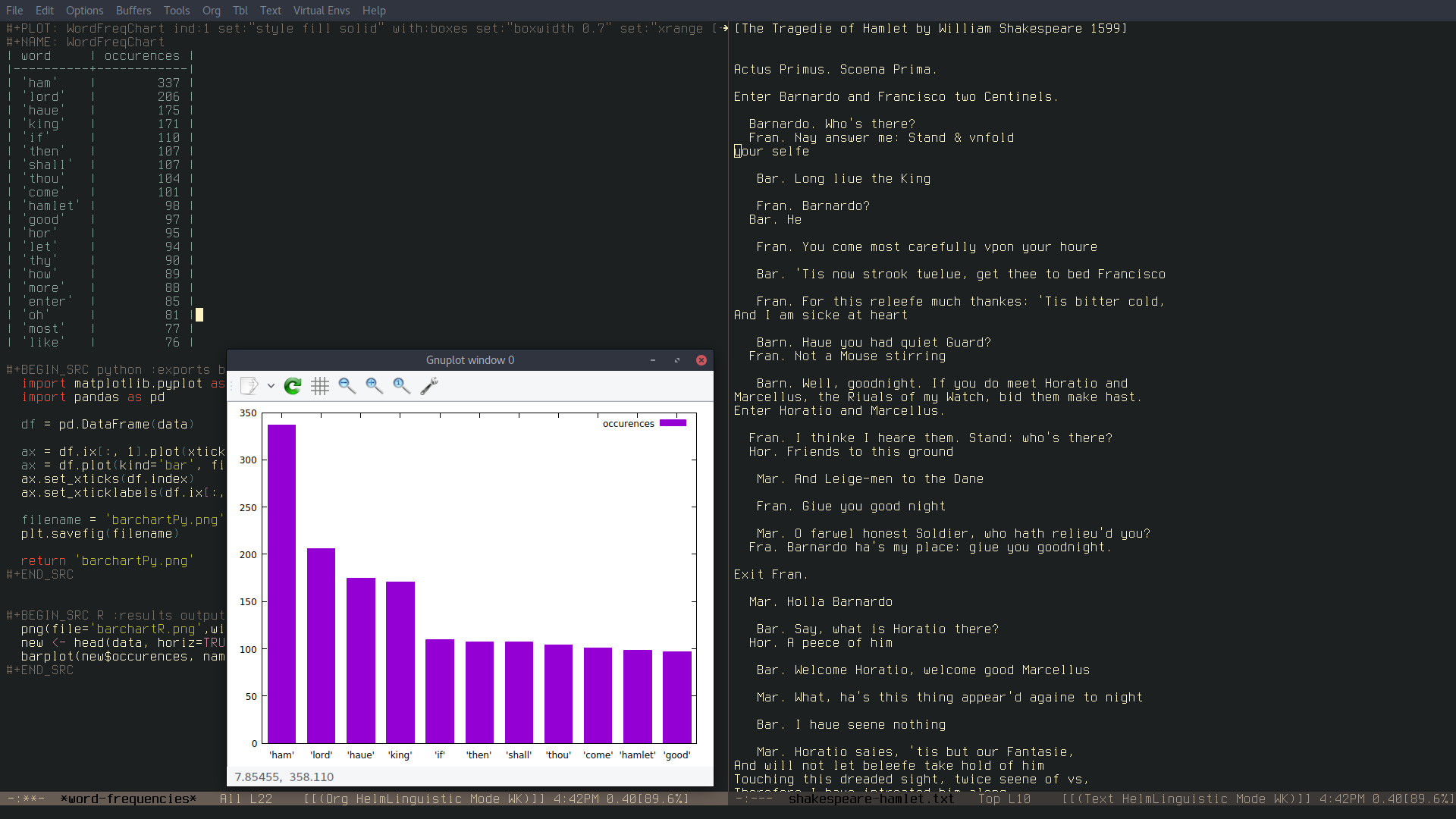Open the Buffers menu dropdown
The height and width of the screenshot is (819, 1456).
tap(133, 11)
